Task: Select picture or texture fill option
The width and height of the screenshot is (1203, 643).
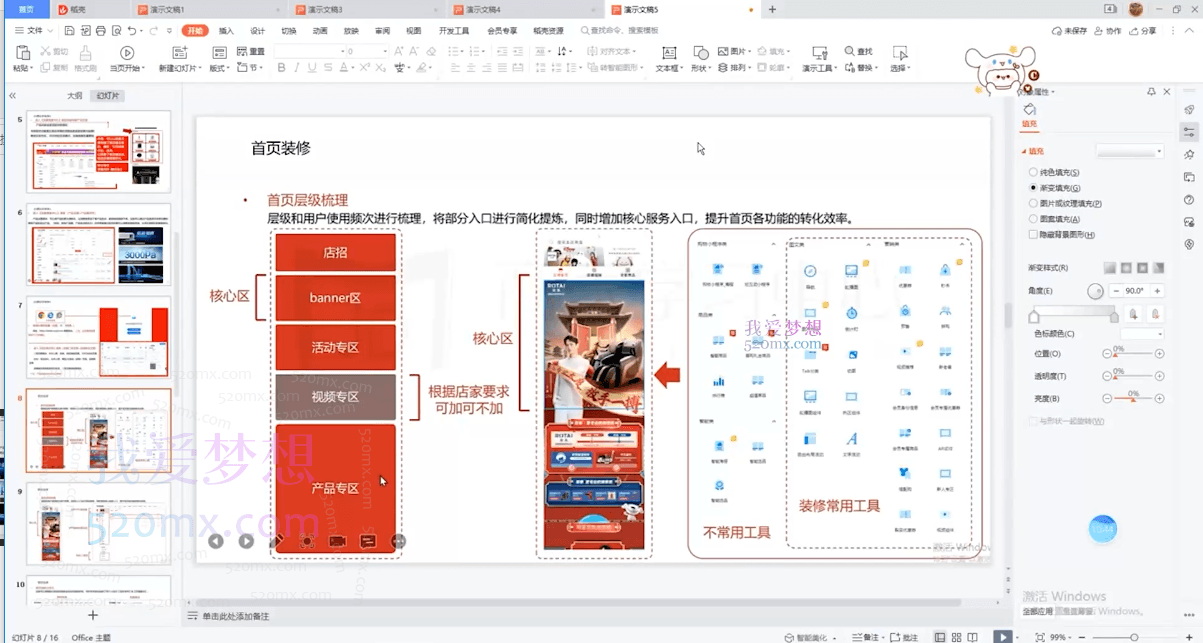Action: point(1033,203)
